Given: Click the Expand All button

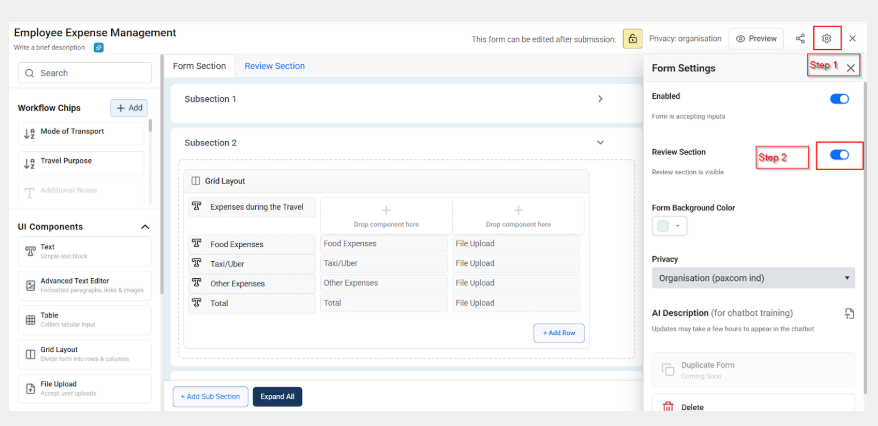Looking at the screenshot, I should pyautogui.click(x=277, y=397).
